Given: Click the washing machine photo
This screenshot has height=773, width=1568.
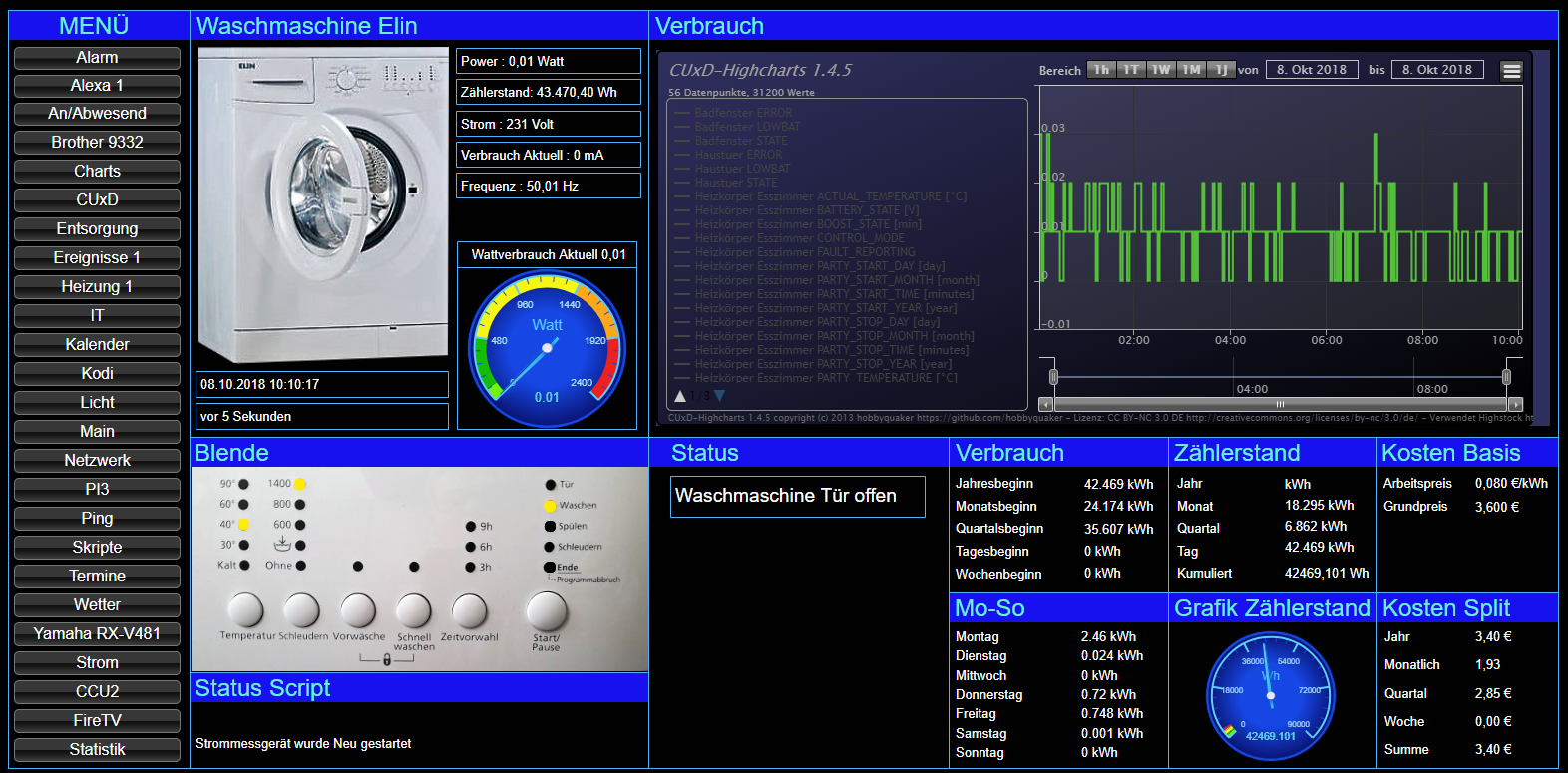Looking at the screenshot, I should coord(322,205).
